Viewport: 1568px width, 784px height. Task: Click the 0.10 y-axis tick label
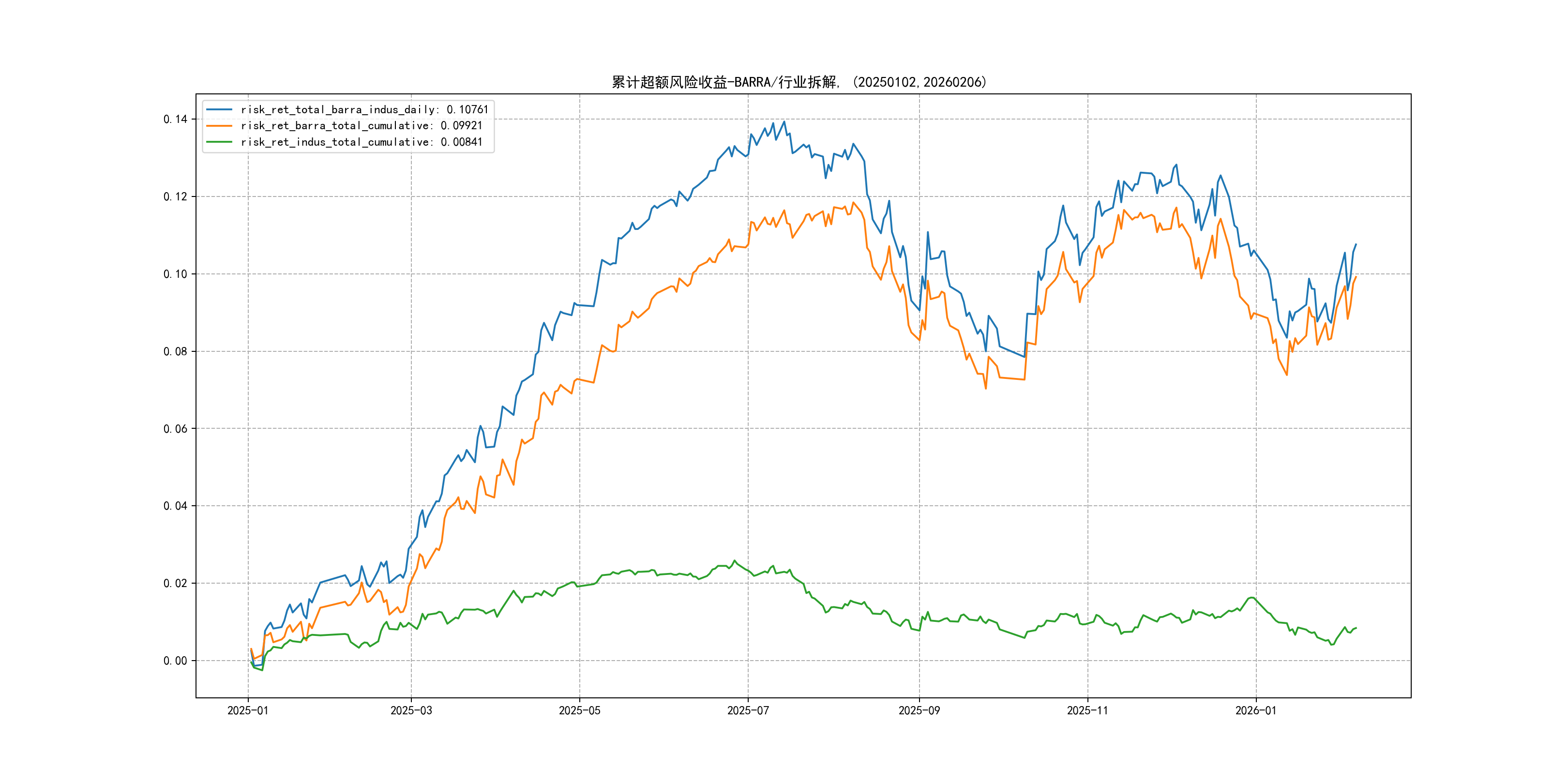(x=175, y=274)
